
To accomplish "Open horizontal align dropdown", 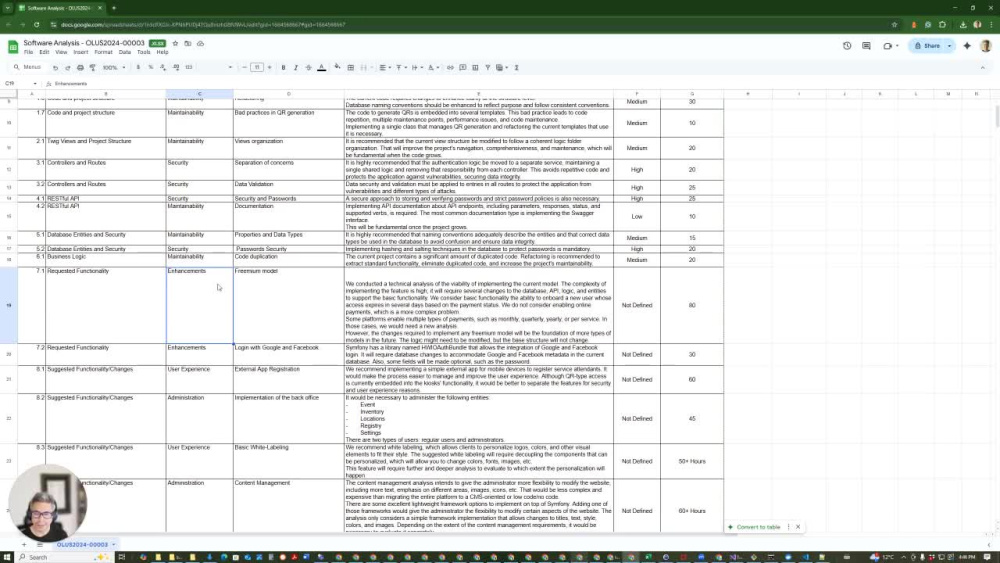I will pyautogui.click(x=385, y=68).
